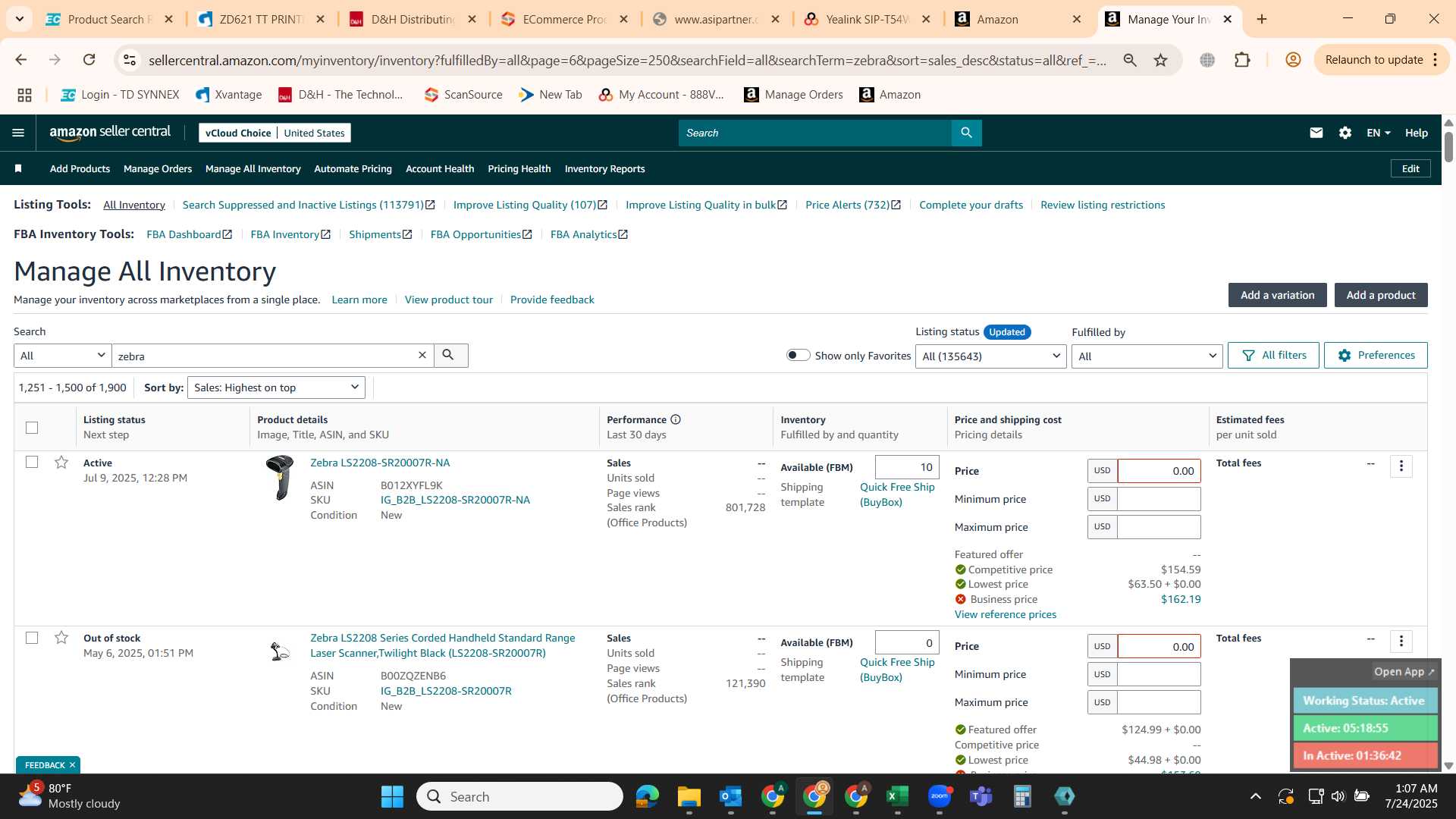
Task: Clear the zebra search term with X
Action: click(x=422, y=355)
